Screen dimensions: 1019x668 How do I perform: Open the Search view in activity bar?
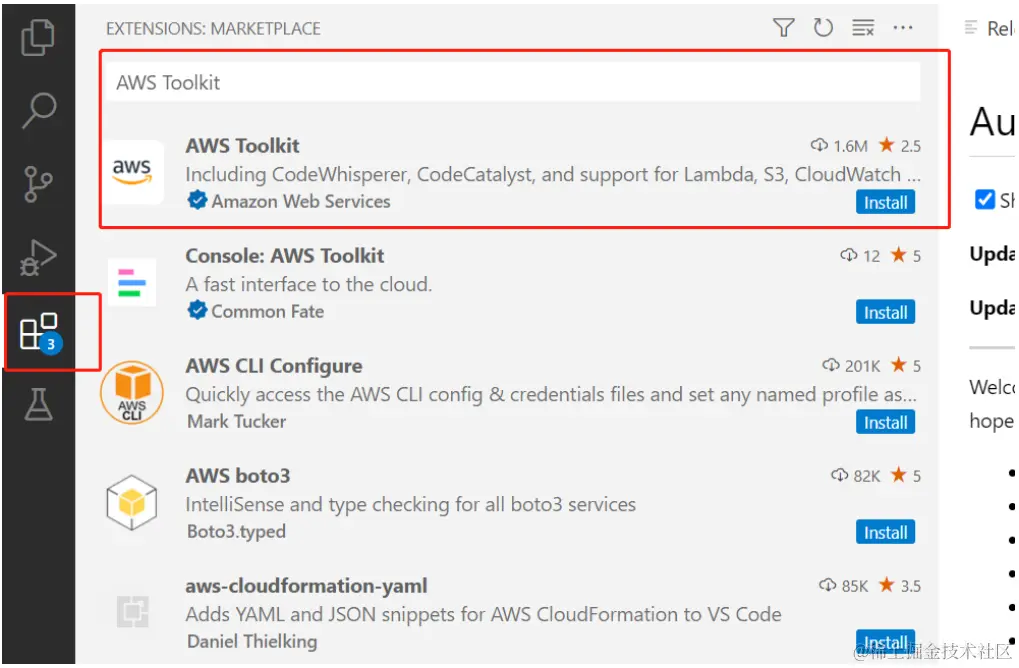(x=38, y=110)
